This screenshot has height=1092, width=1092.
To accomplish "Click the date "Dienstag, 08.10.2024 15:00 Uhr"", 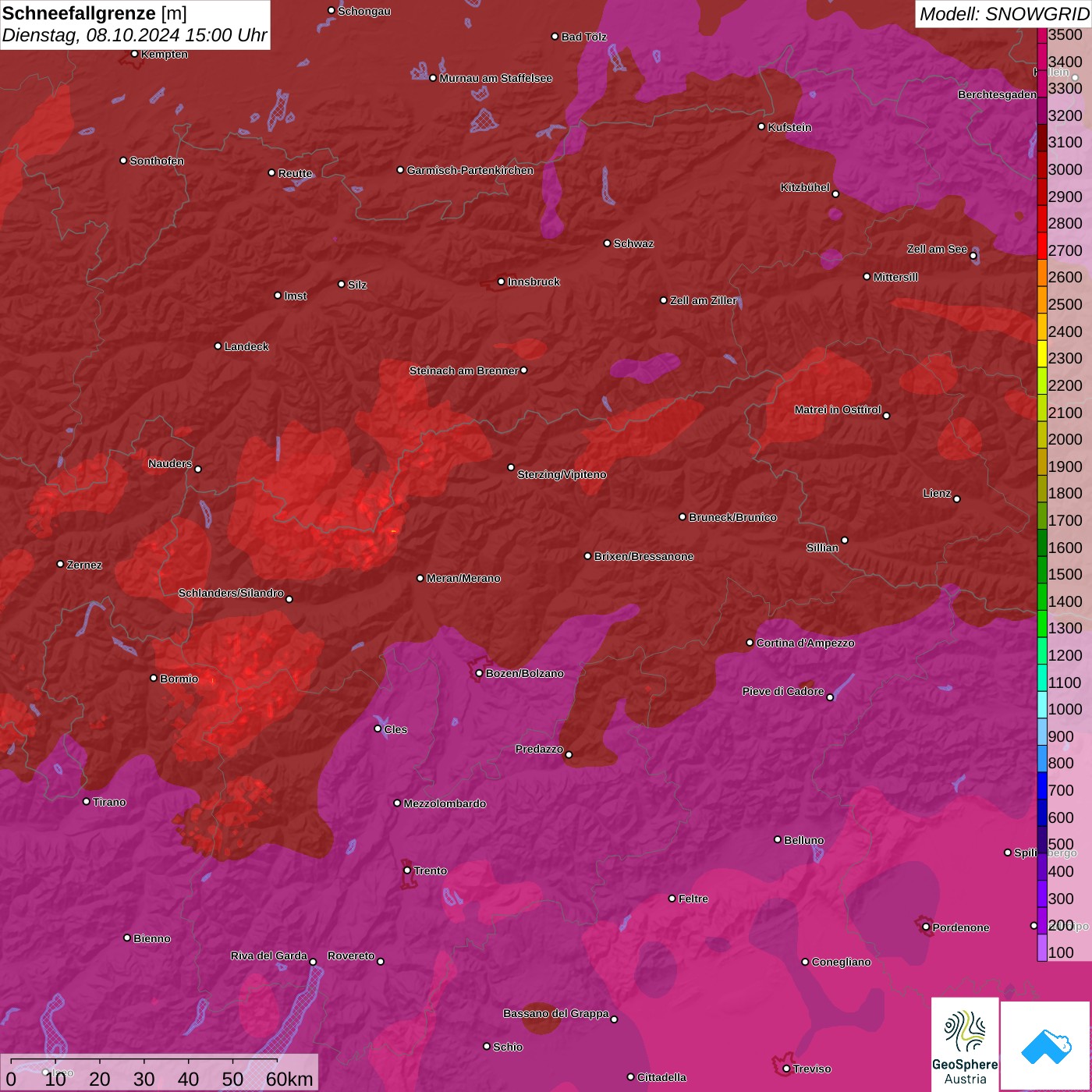I will coord(134,36).
